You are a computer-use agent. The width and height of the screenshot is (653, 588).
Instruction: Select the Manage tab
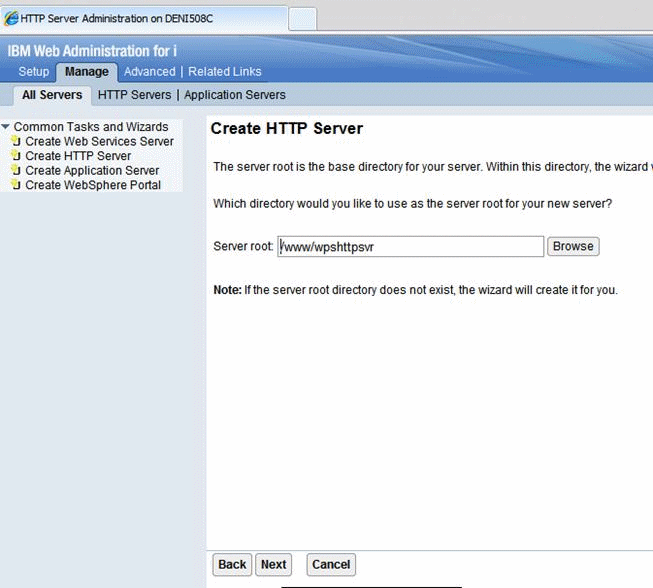(x=87, y=72)
